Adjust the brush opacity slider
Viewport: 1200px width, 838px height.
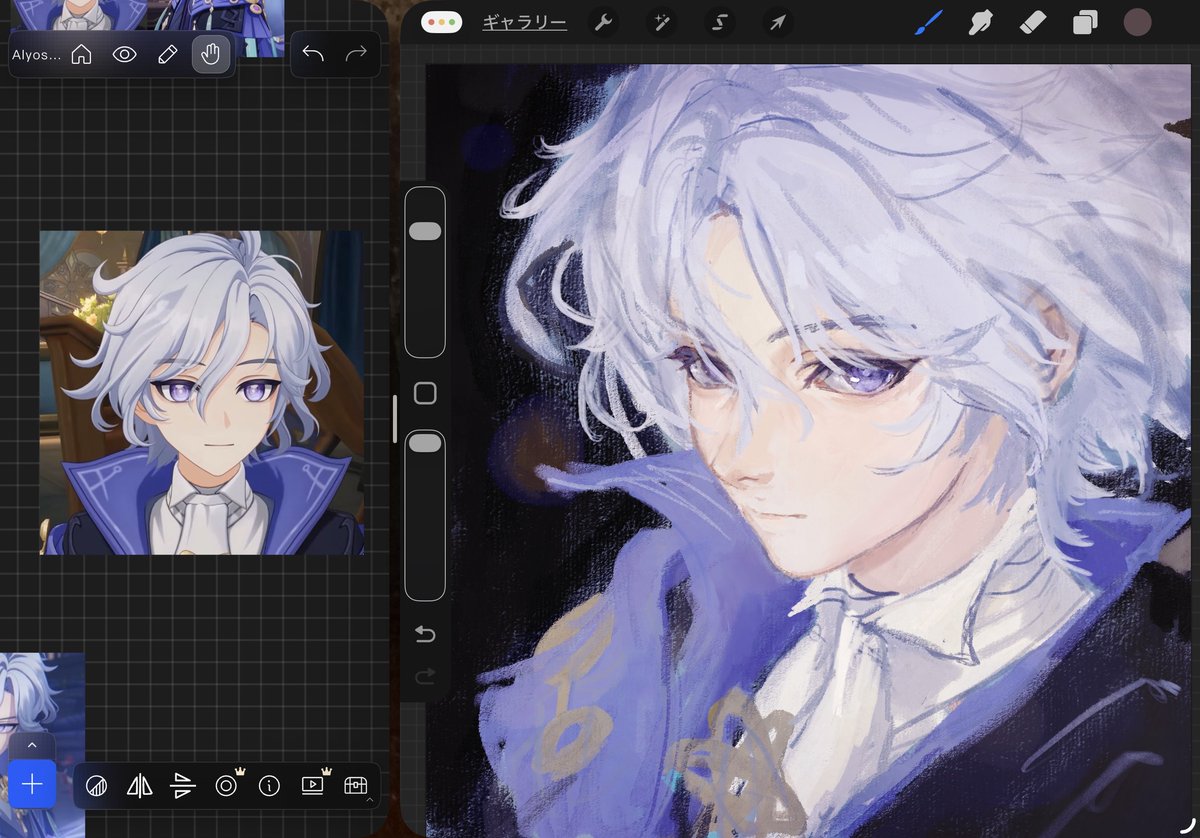pos(425,516)
